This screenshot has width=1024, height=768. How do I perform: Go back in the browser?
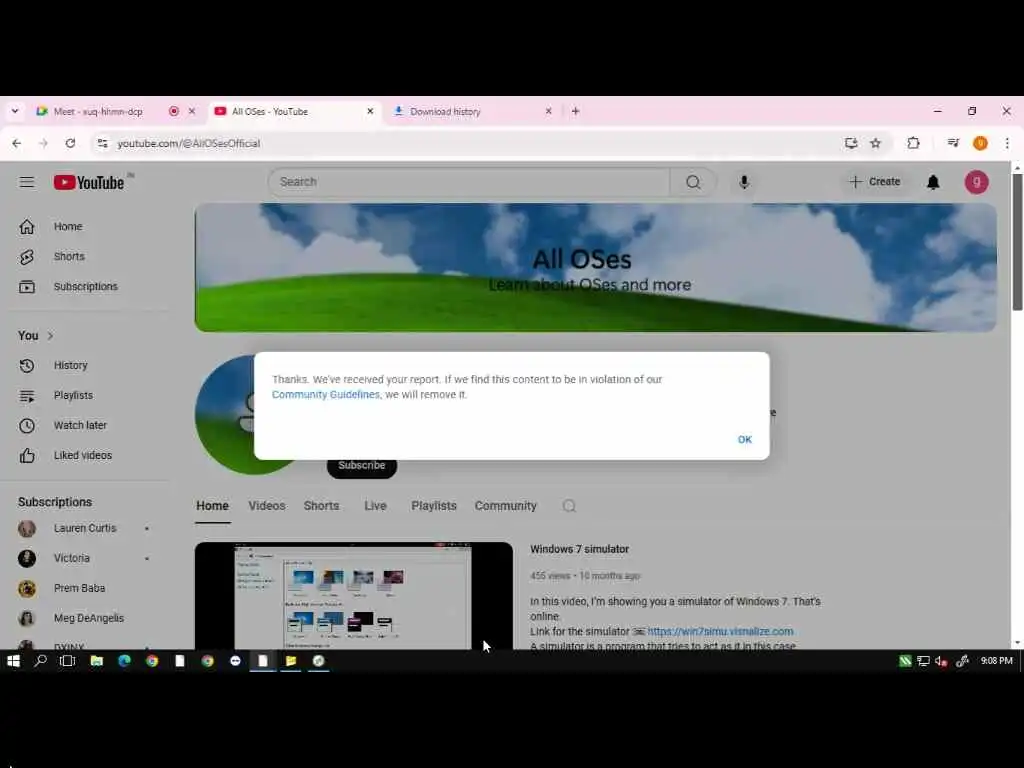click(x=16, y=143)
